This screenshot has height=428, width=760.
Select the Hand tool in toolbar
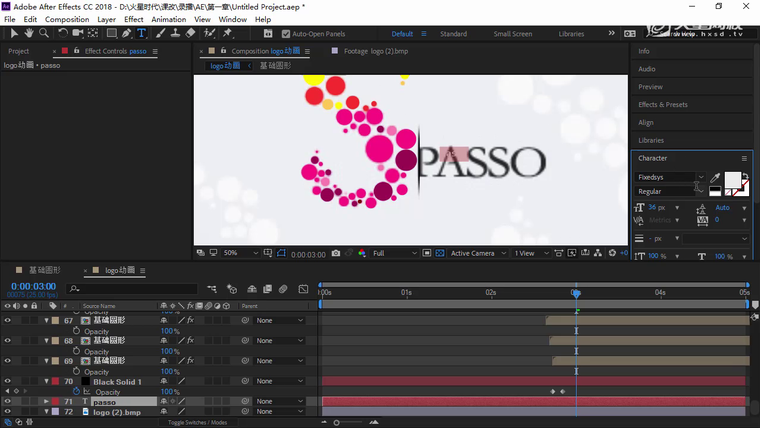tap(27, 33)
